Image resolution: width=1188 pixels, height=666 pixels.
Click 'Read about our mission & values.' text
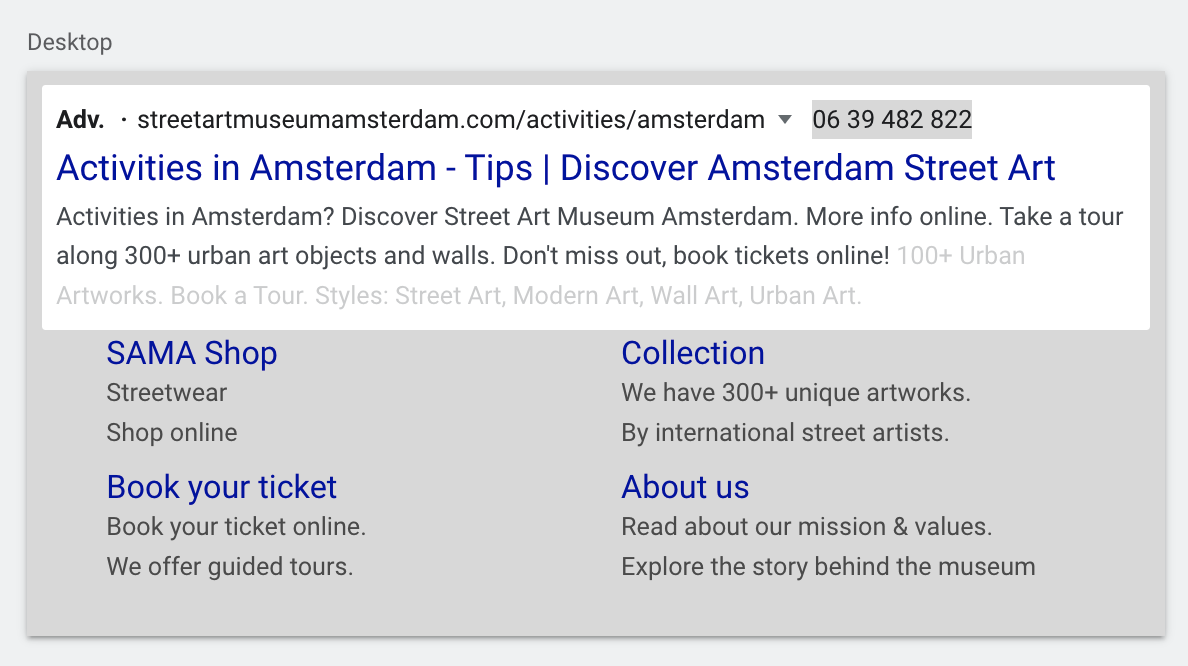pyautogui.click(x=807, y=527)
